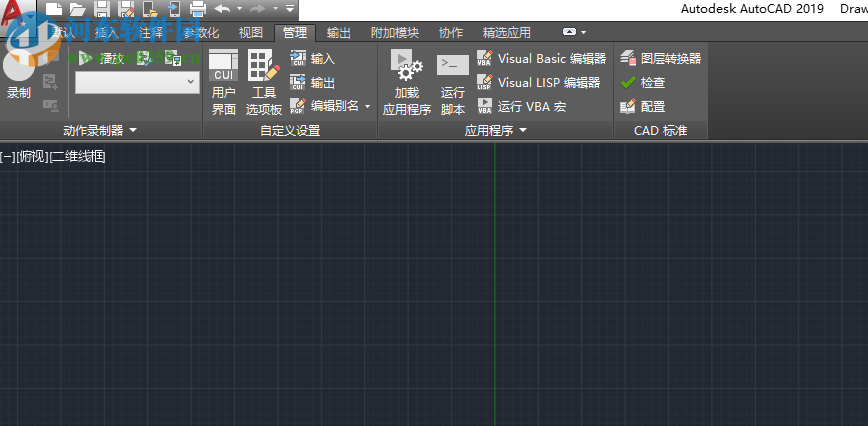Expand the 编辑别名 dropdown arrow
Viewport: 868px width, 426px height.
pyautogui.click(x=368, y=106)
